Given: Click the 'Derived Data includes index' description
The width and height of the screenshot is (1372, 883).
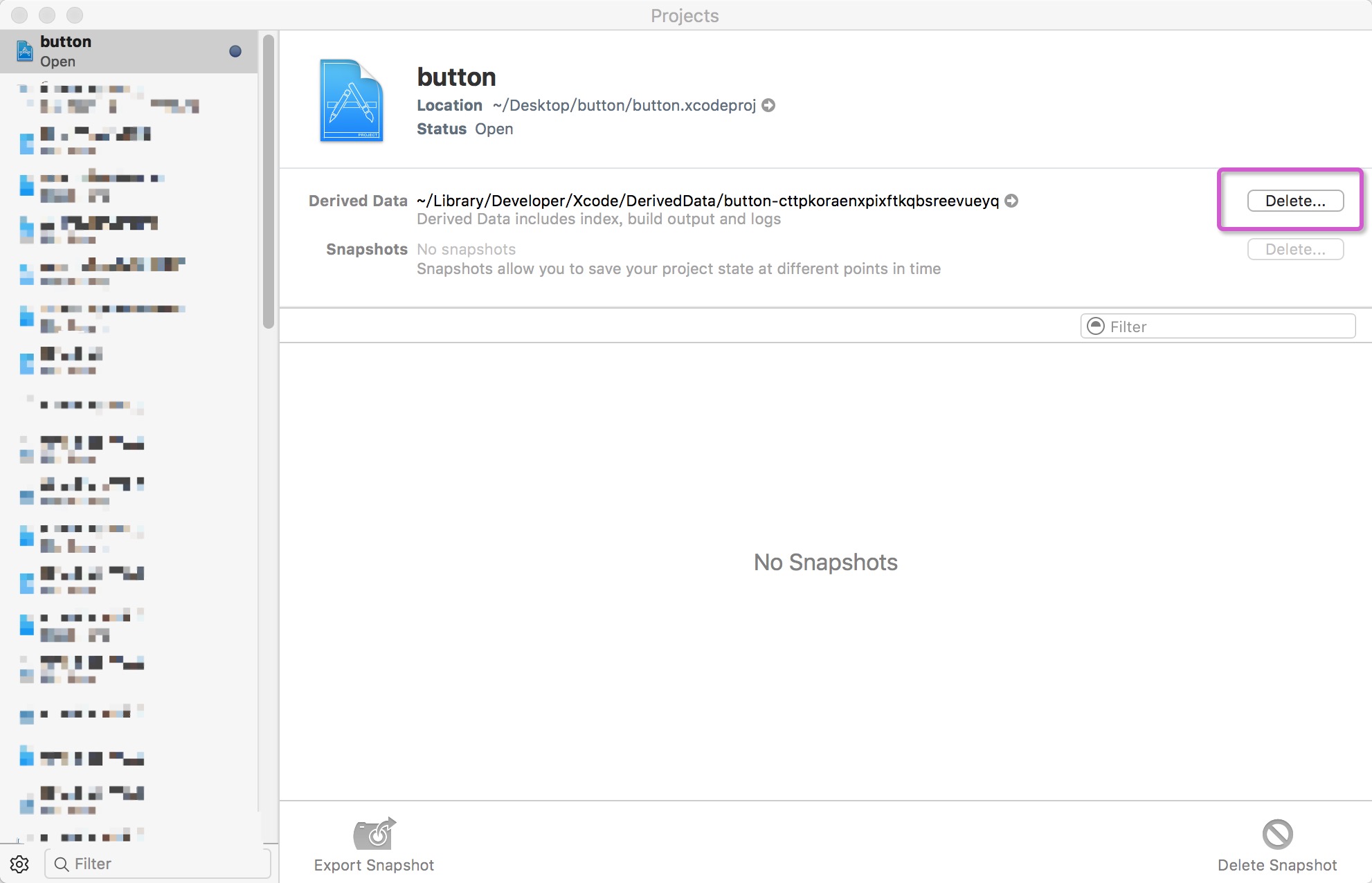Looking at the screenshot, I should (599, 219).
